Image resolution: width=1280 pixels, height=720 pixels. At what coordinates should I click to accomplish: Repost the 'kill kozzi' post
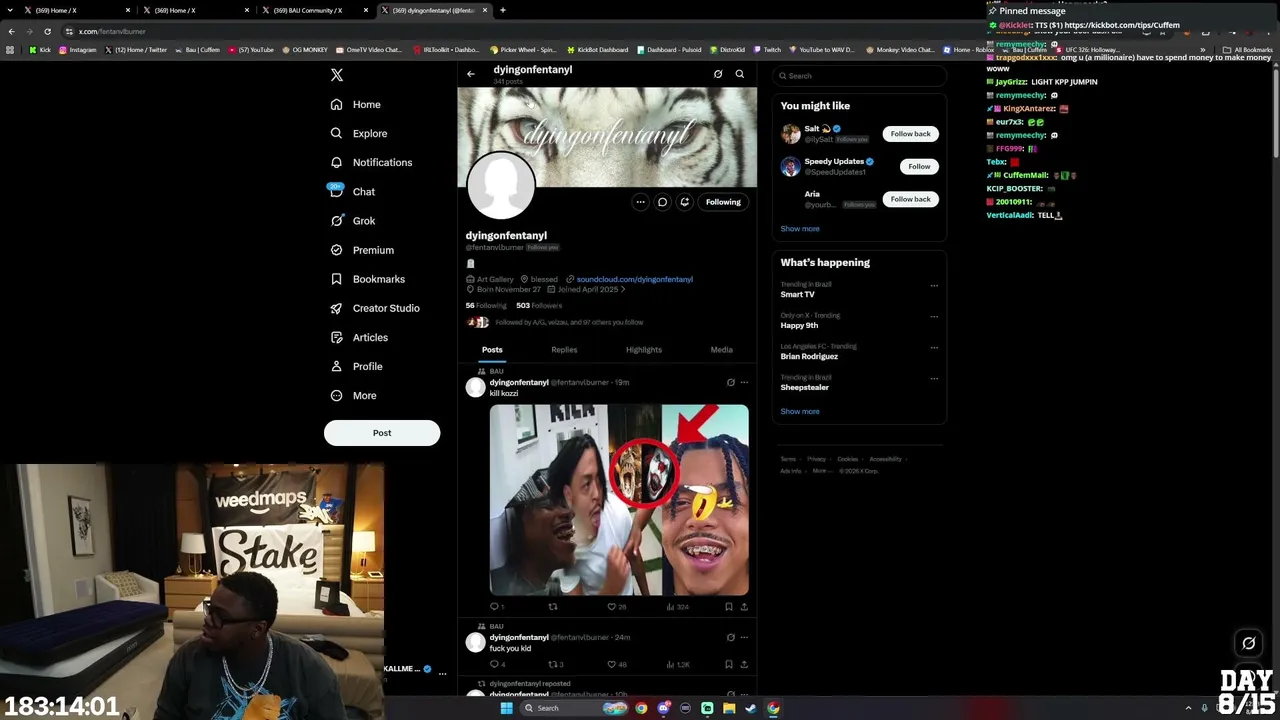[x=552, y=606]
